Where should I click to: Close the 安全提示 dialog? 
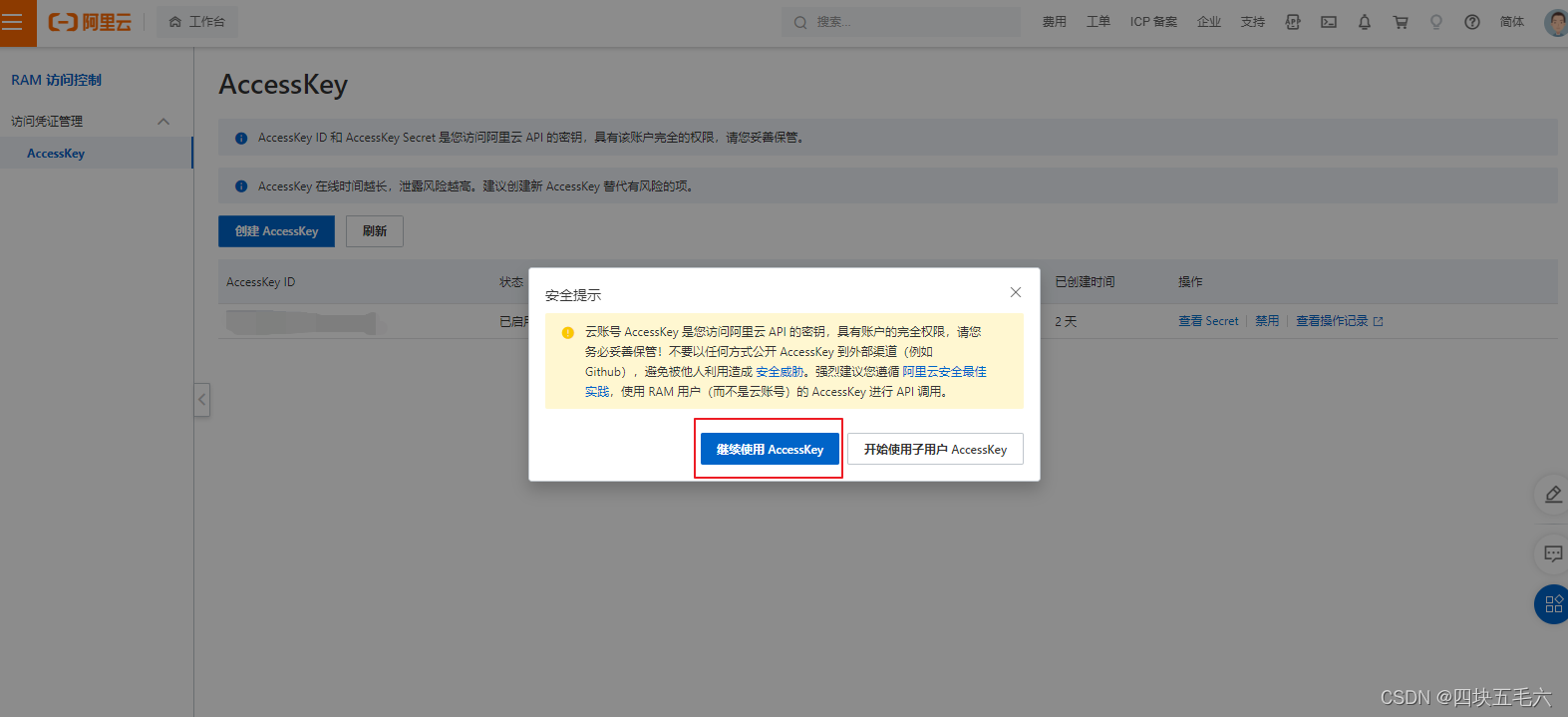tap(1016, 292)
